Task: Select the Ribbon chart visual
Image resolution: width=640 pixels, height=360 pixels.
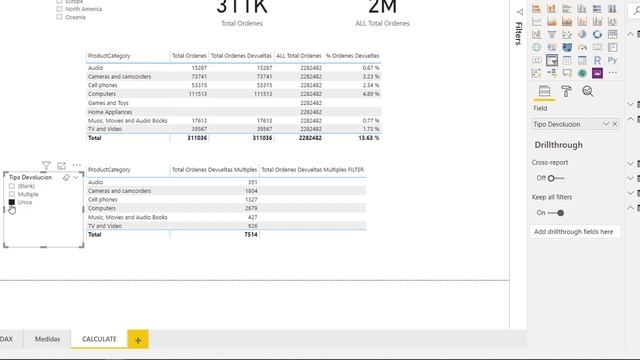Action: 612,22
